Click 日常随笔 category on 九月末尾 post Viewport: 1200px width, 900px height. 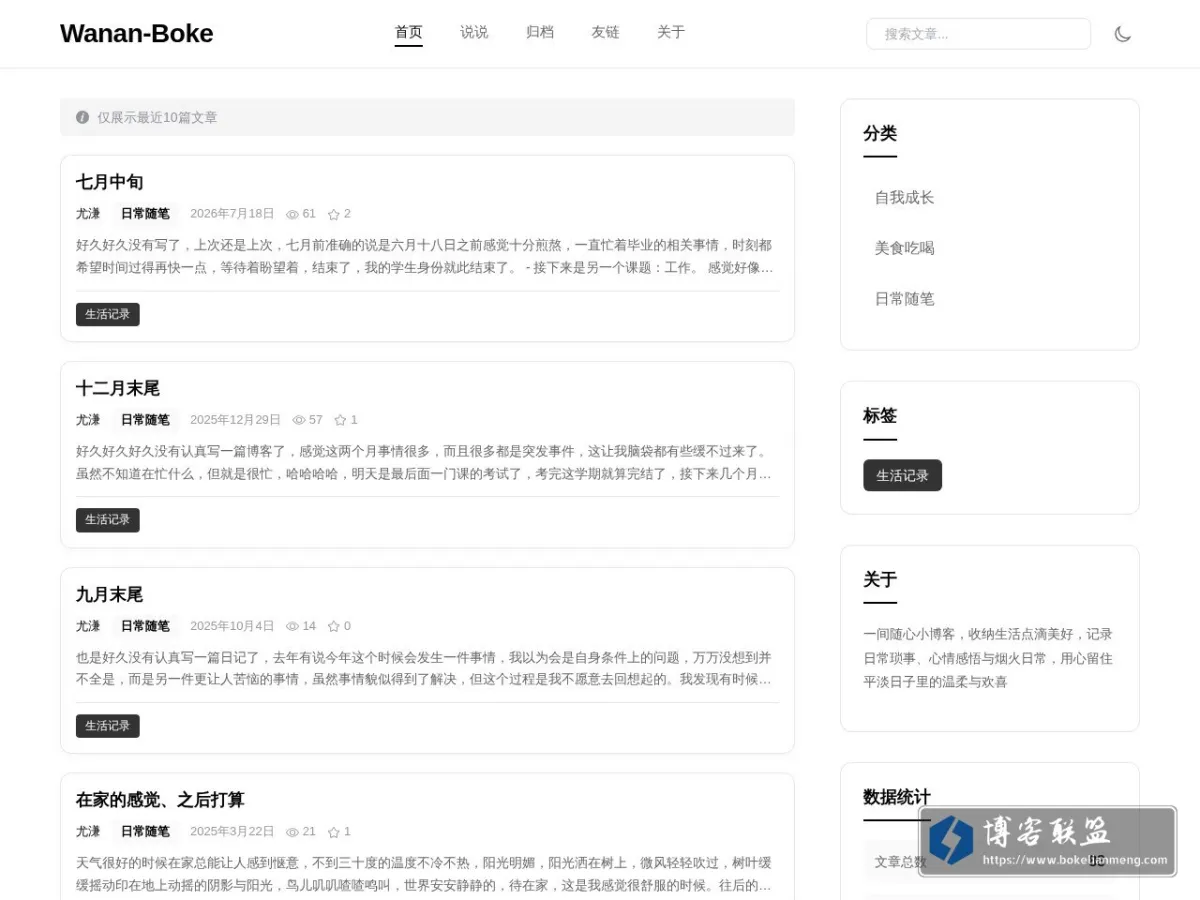point(145,626)
